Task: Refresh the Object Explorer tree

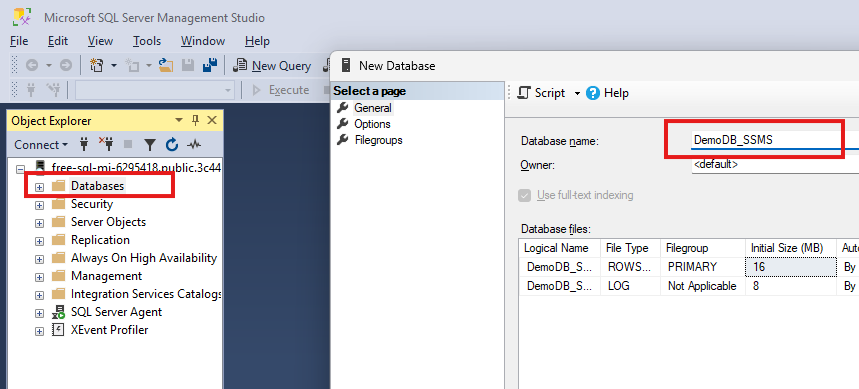Action: coord(172,145)
